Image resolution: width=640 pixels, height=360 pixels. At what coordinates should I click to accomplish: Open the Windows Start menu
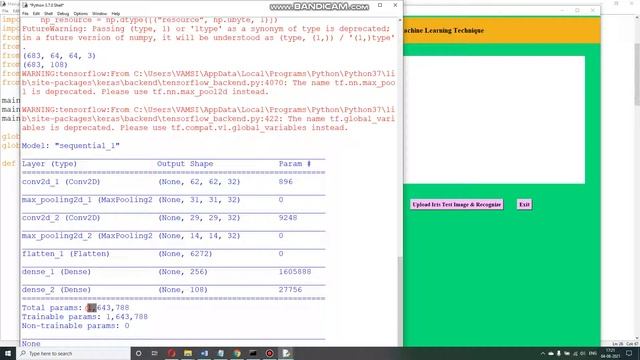click(8, 353)
